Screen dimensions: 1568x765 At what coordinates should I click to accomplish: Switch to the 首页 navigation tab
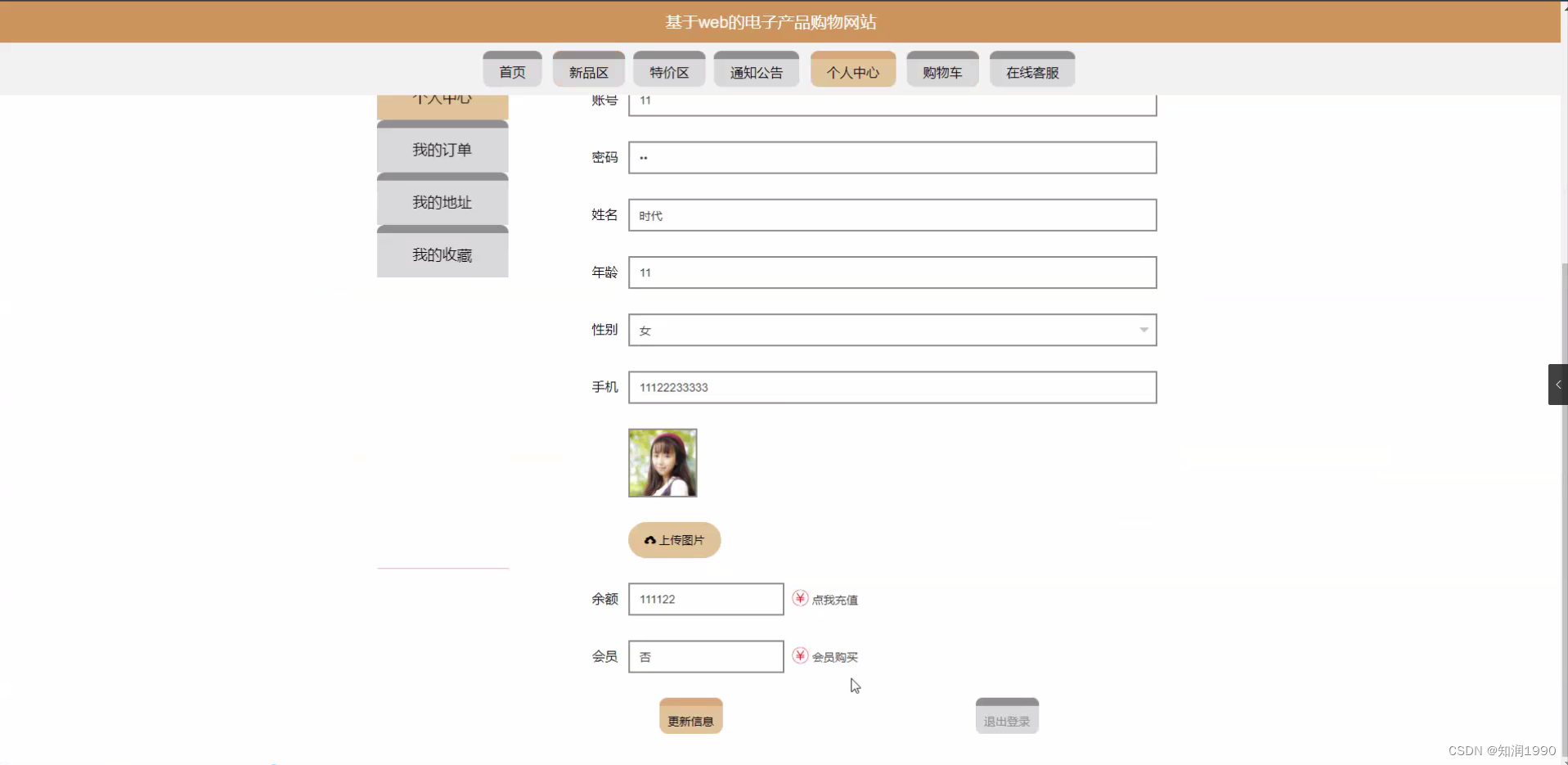tap(511, 70)
